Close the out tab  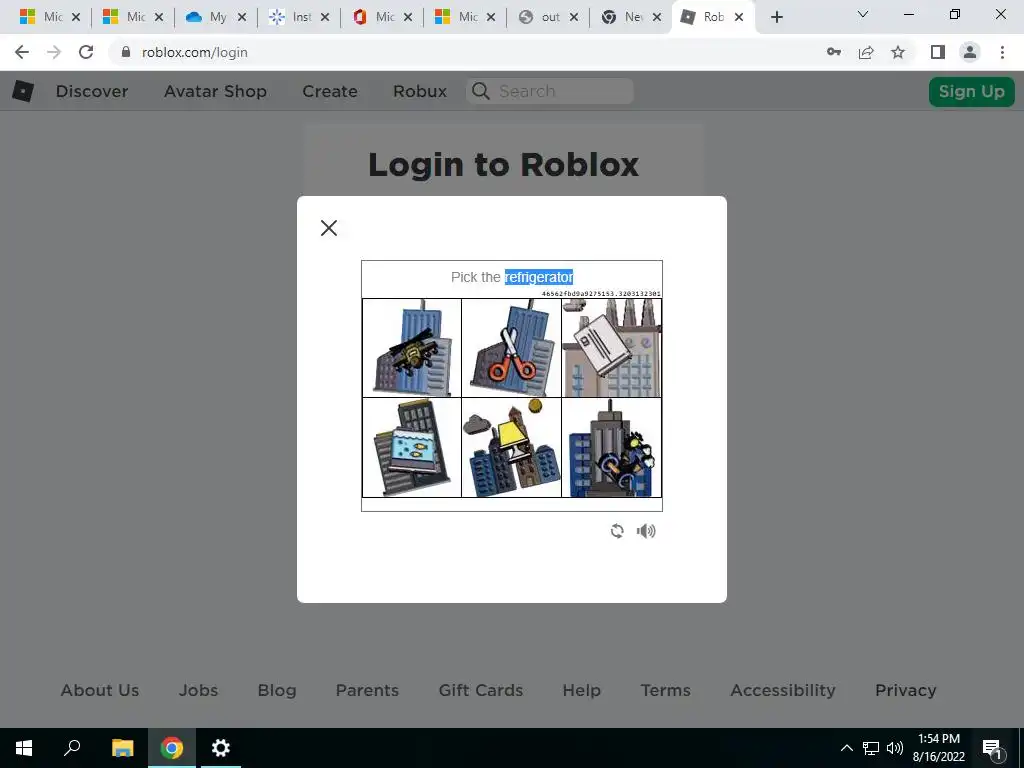[x=574, y=17]
